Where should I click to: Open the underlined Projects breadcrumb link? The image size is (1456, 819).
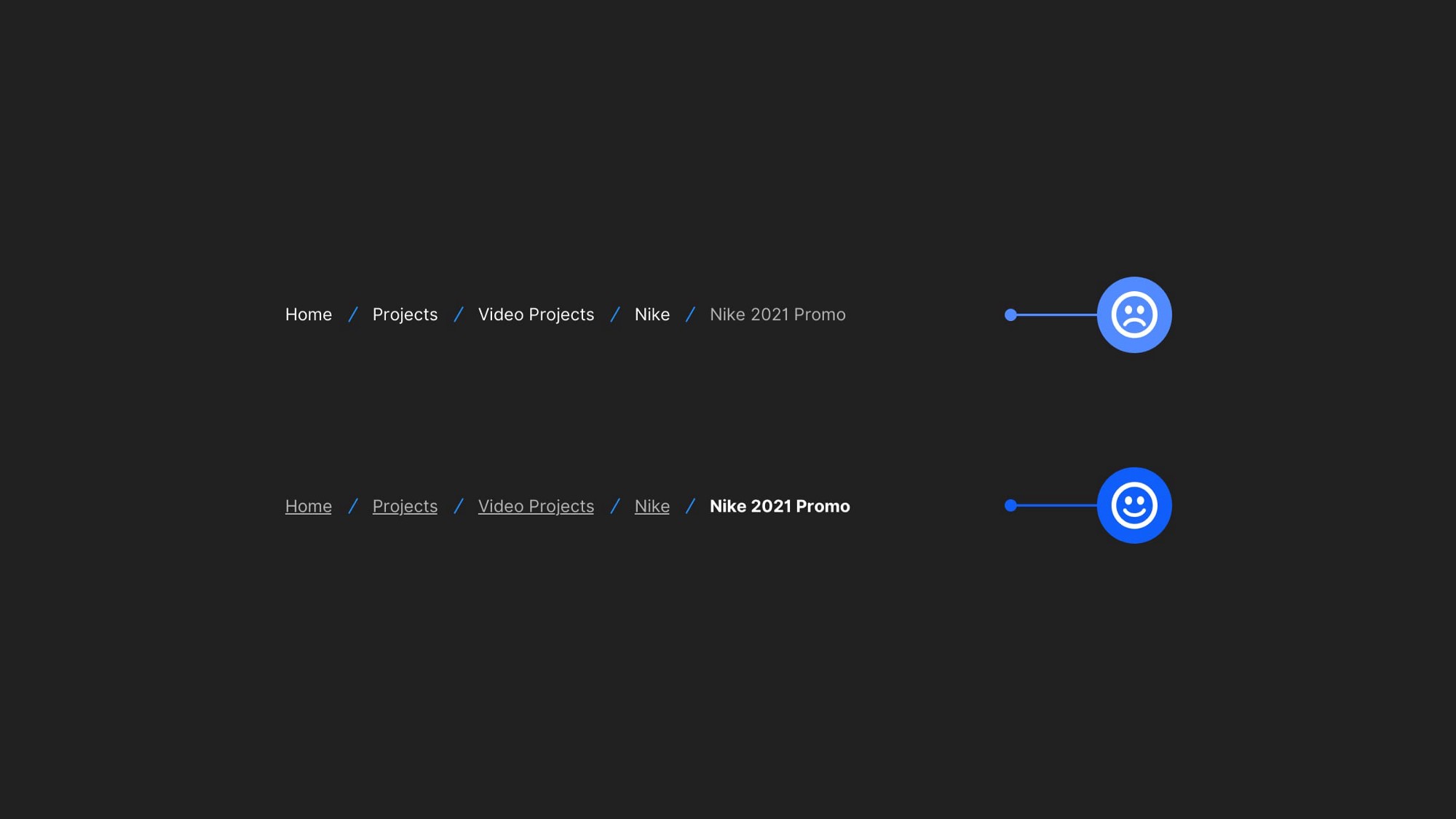[x=405, y=506]
